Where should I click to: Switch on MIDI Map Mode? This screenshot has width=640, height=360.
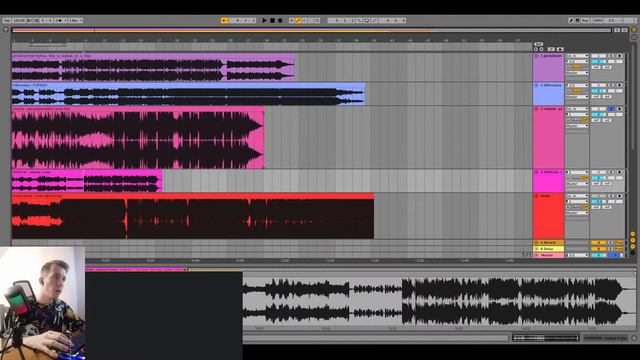pos(598,20)
